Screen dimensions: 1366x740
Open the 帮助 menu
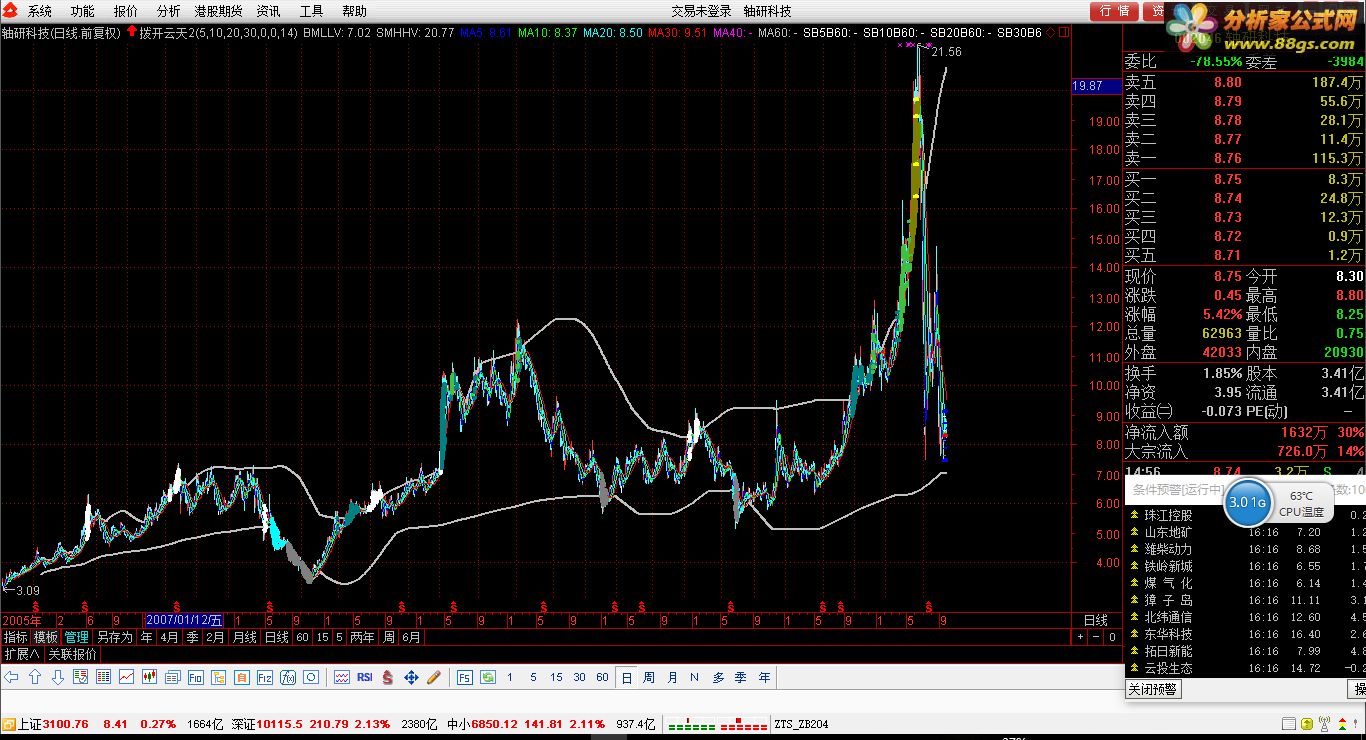354,11
